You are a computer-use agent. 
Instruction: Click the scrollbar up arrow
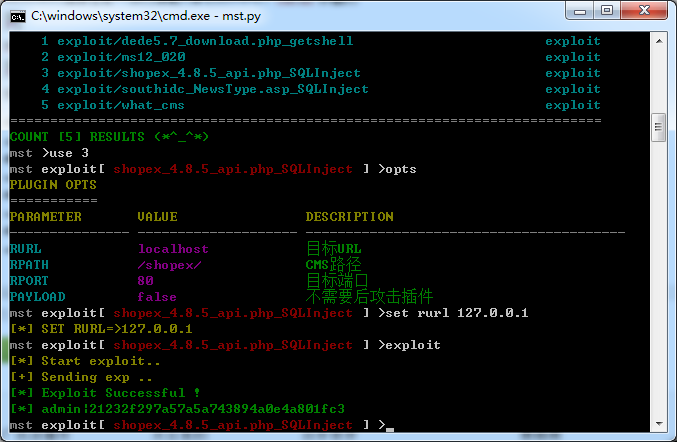(x=658, y=41)
